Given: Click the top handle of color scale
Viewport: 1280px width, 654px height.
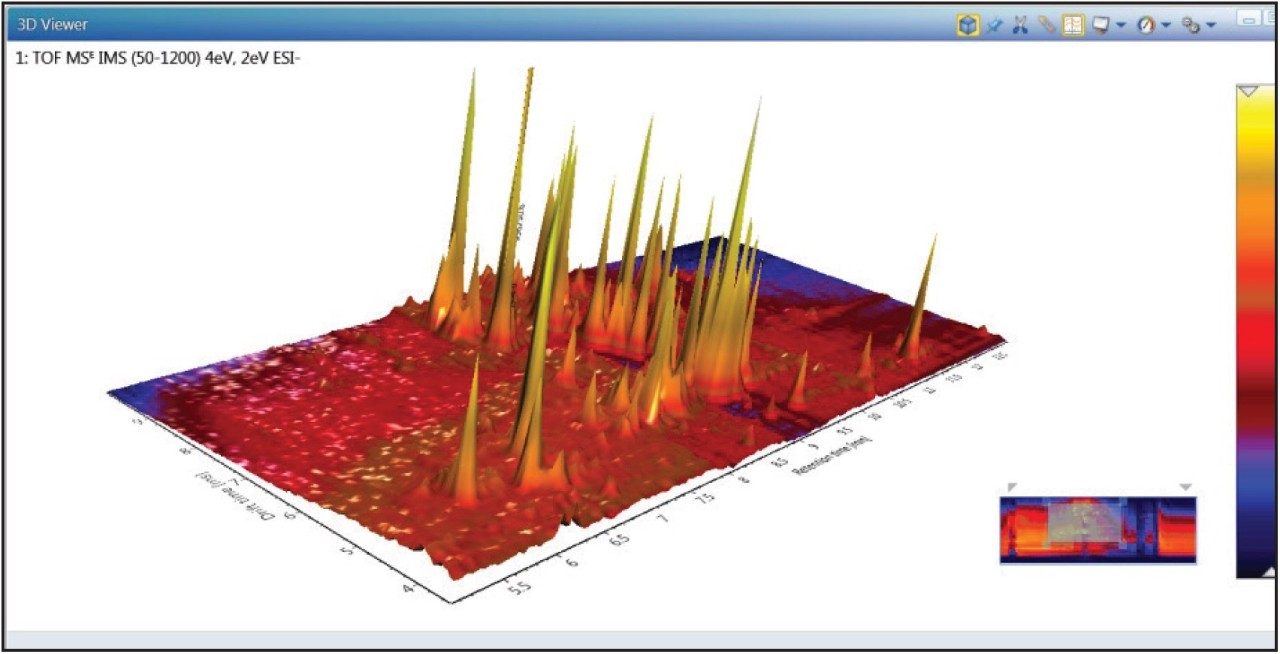Looking at the screenshot, I should pyautogui.click(x=1247, y=91).
